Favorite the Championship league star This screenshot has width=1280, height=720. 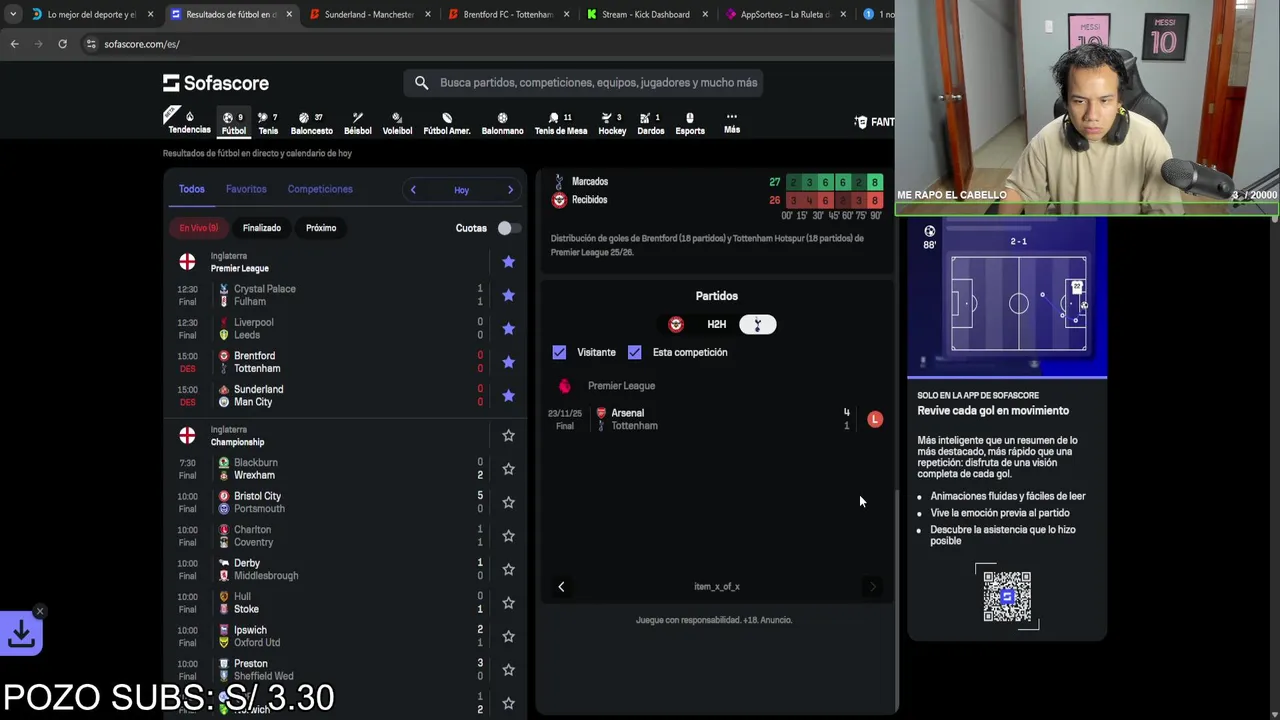(508, 436)
